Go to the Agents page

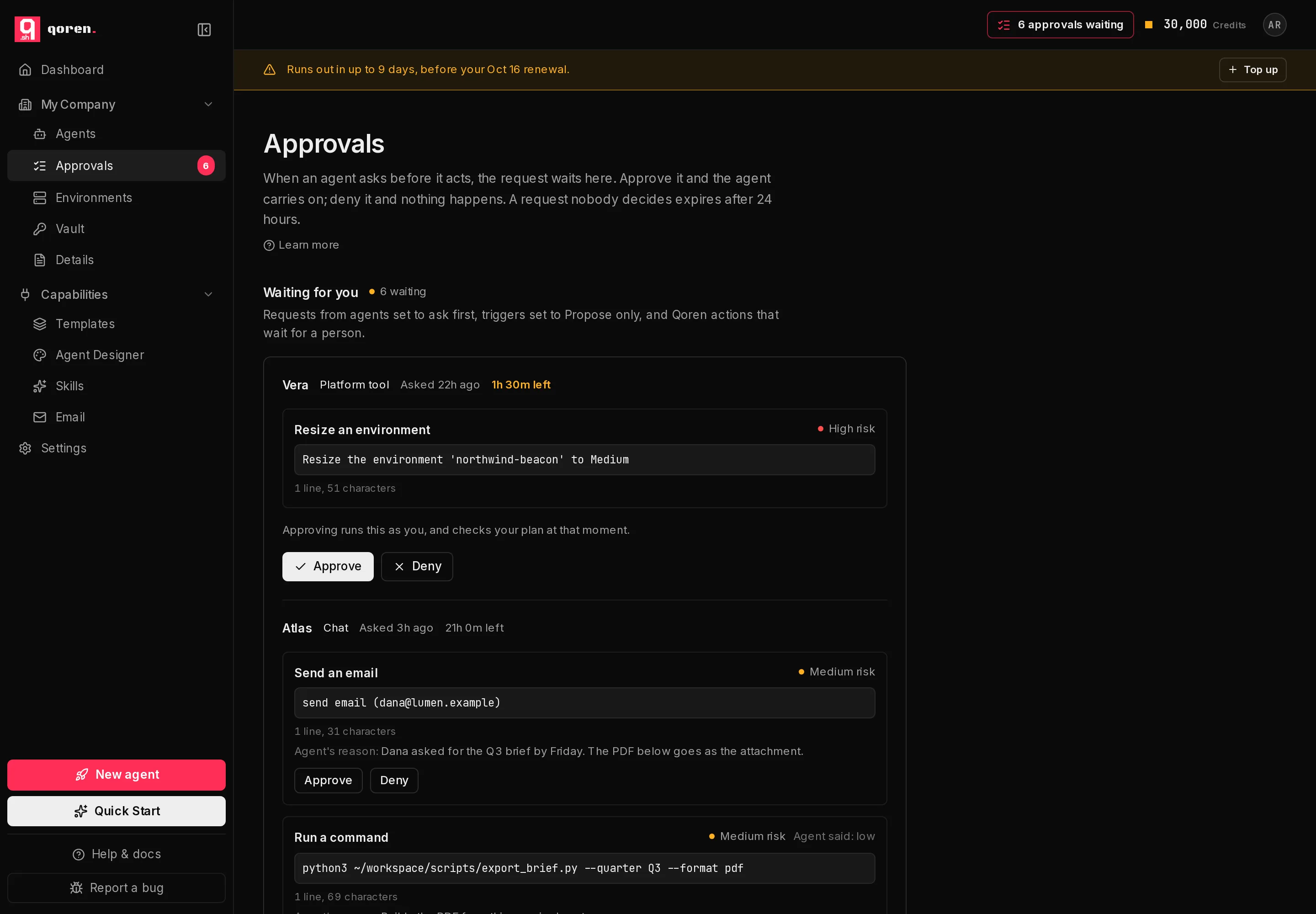coord(116,134)
